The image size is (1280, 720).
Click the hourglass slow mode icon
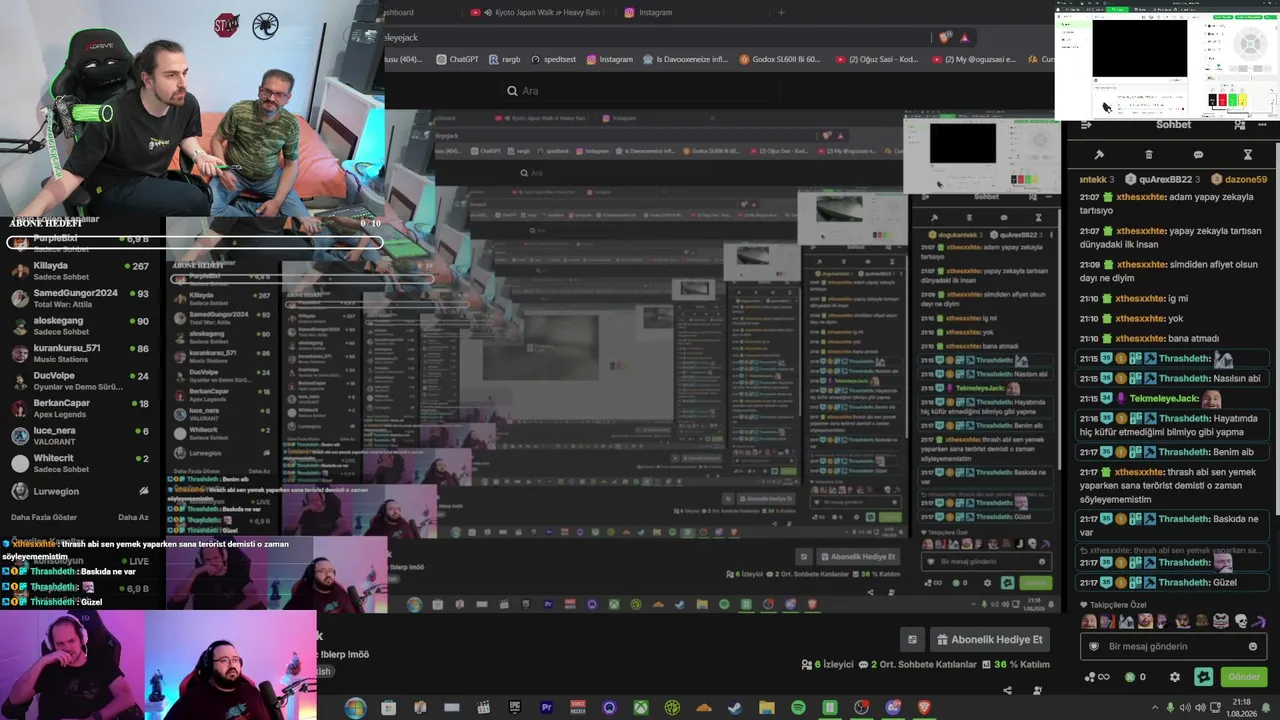coord(1248,155)
